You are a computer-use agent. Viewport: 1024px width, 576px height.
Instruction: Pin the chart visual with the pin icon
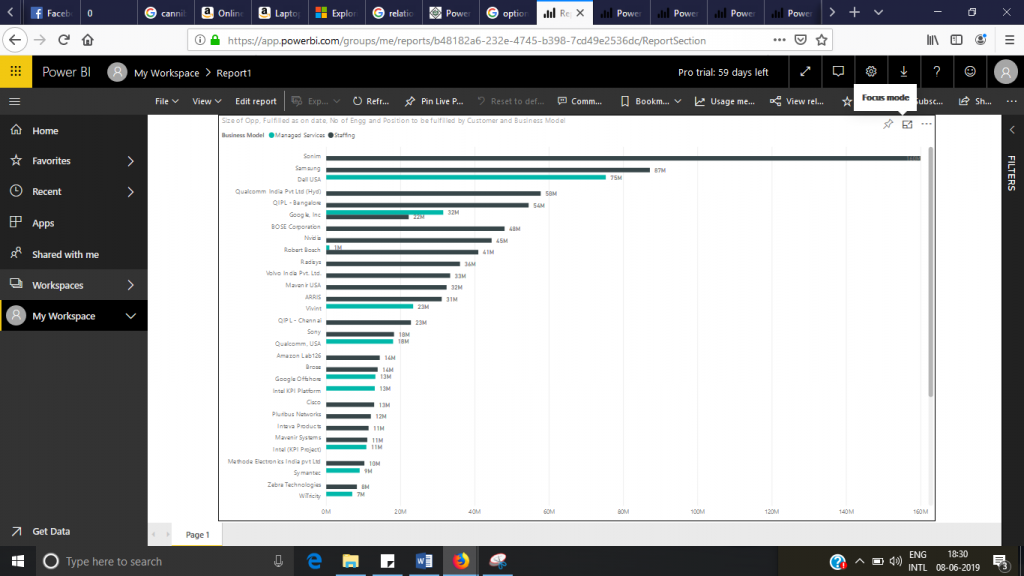pyautogui.click(x=888, y=124)
